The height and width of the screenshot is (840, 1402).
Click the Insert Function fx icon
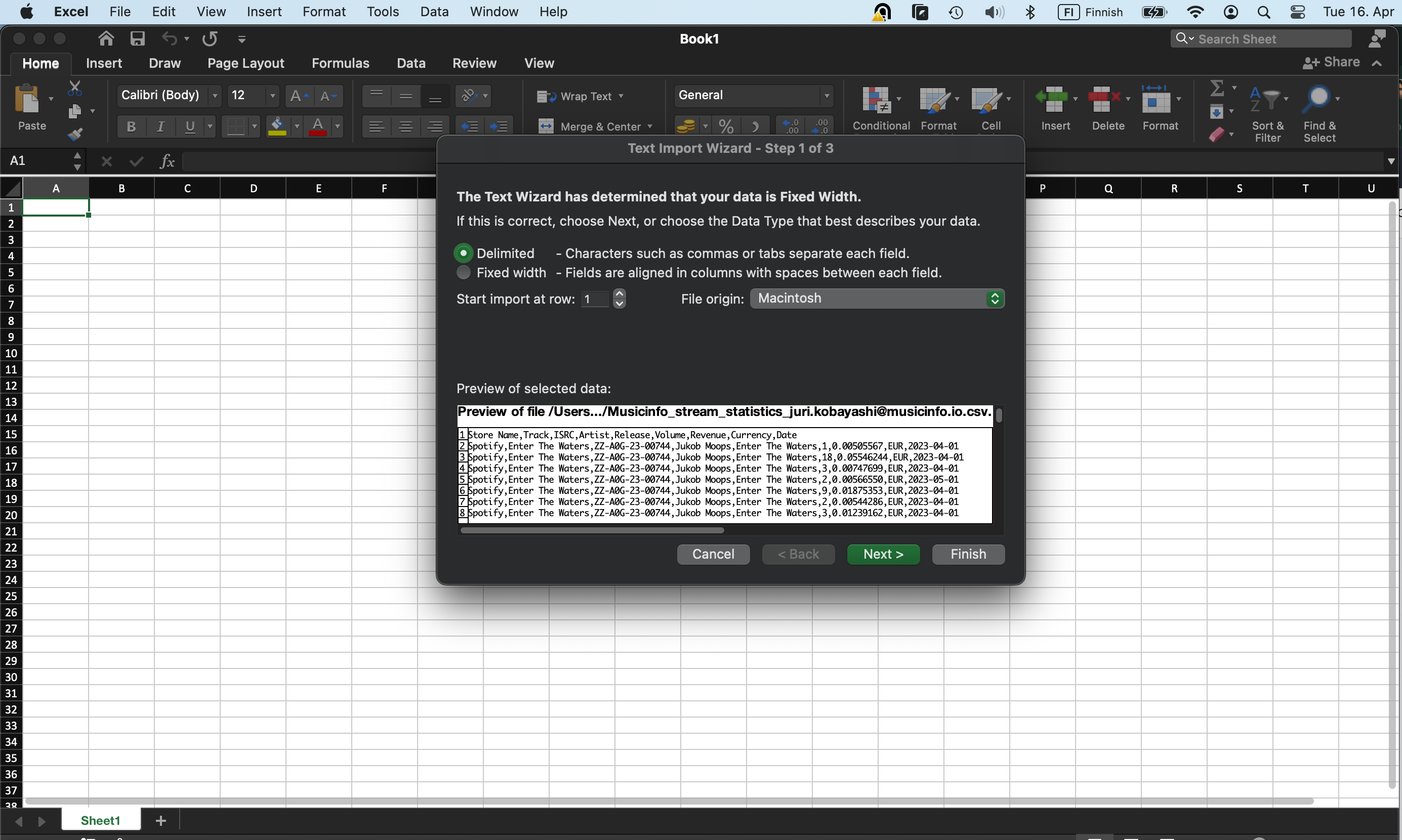point(167,161)
